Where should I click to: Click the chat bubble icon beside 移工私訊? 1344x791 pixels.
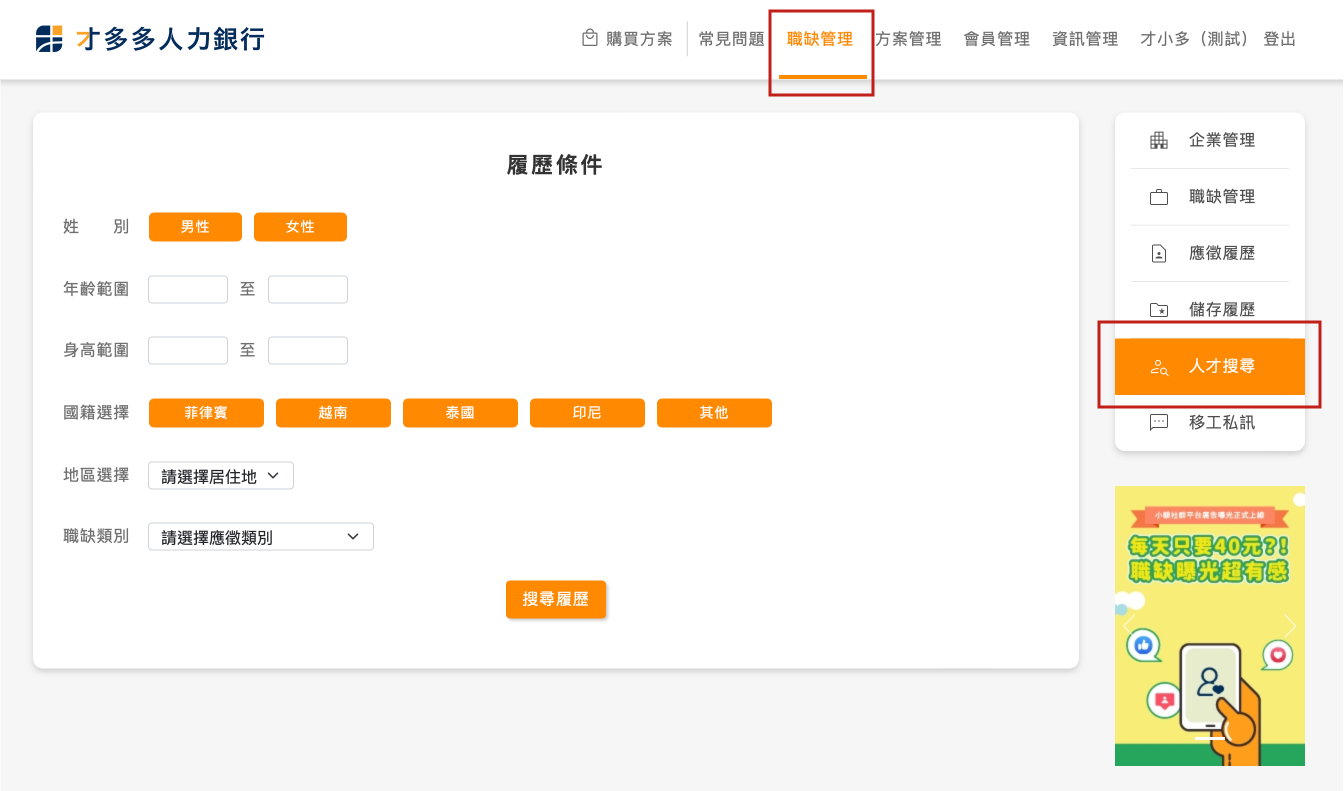pos(1159,423)
